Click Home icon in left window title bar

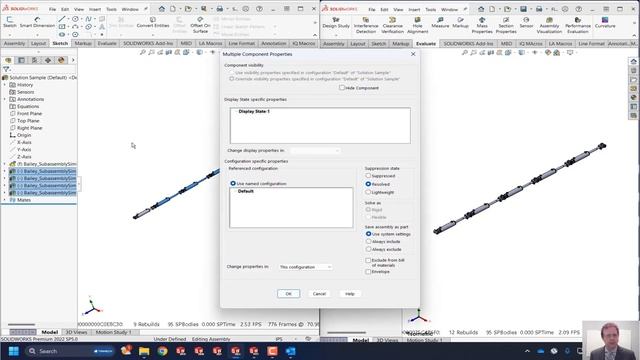click(162, 9)
